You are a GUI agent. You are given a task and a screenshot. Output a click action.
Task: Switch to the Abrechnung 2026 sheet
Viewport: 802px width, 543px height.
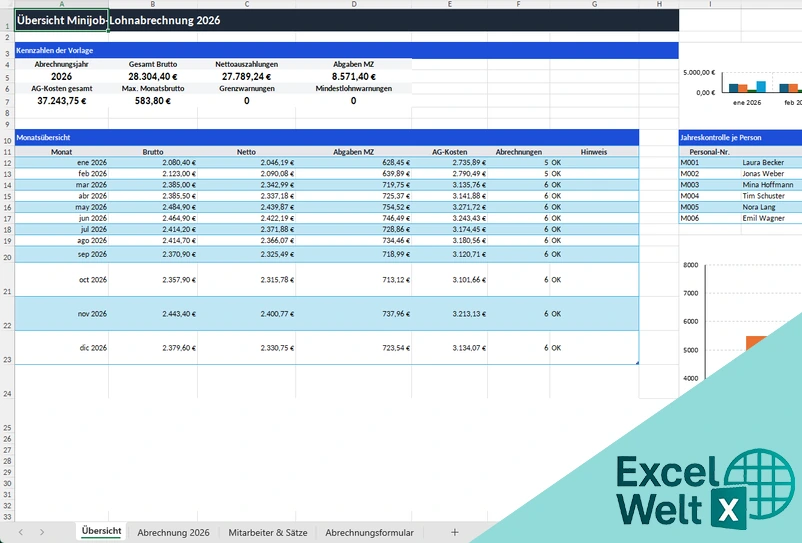point(173,532)
